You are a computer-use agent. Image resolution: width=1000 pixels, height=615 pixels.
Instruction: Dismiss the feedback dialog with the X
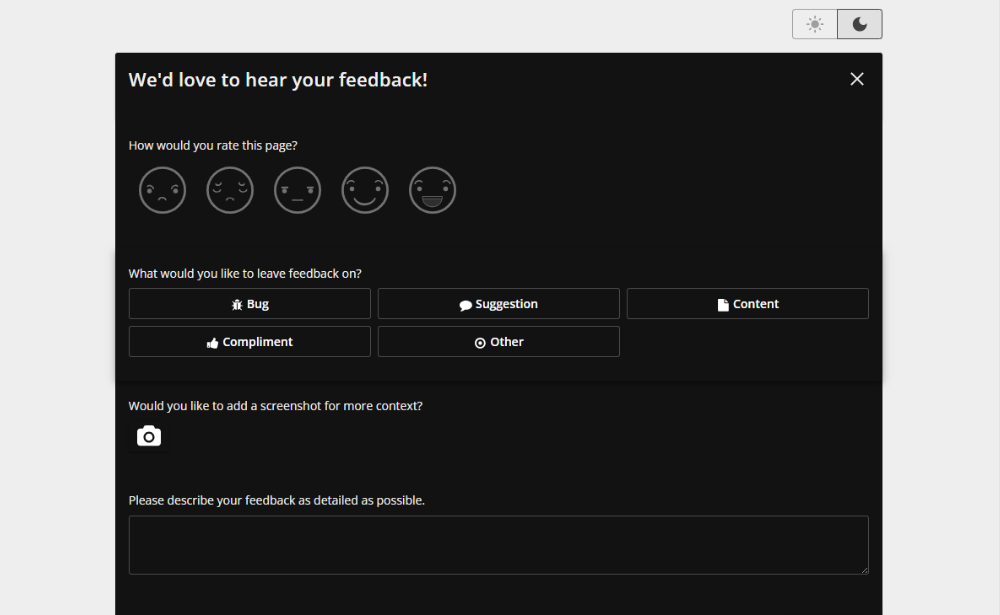(x=856, y=78)
